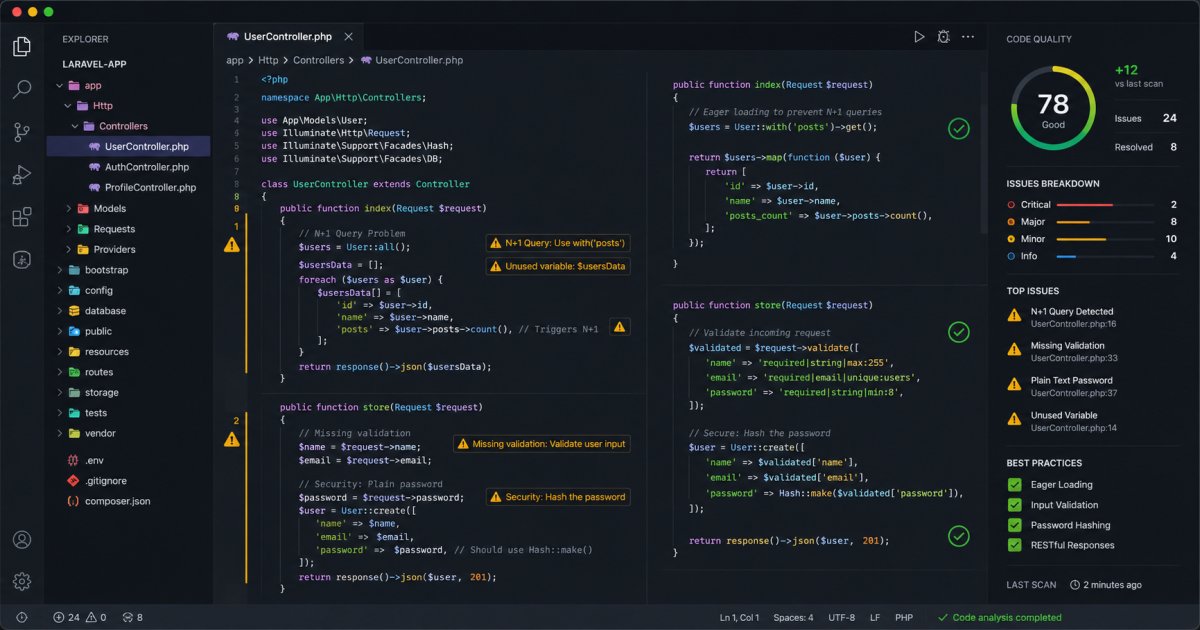Viewport: 1200px width, 630px height.
Task: Click the PHP language mode in status bar
Action: point(904,618)
